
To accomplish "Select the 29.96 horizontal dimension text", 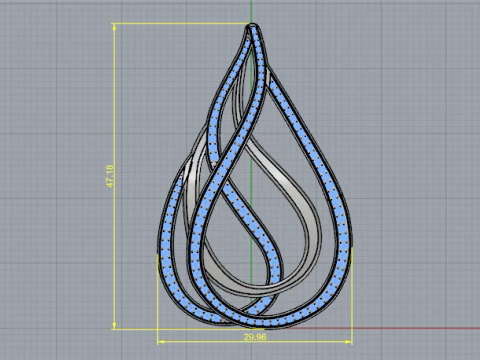I will point(255,337).
